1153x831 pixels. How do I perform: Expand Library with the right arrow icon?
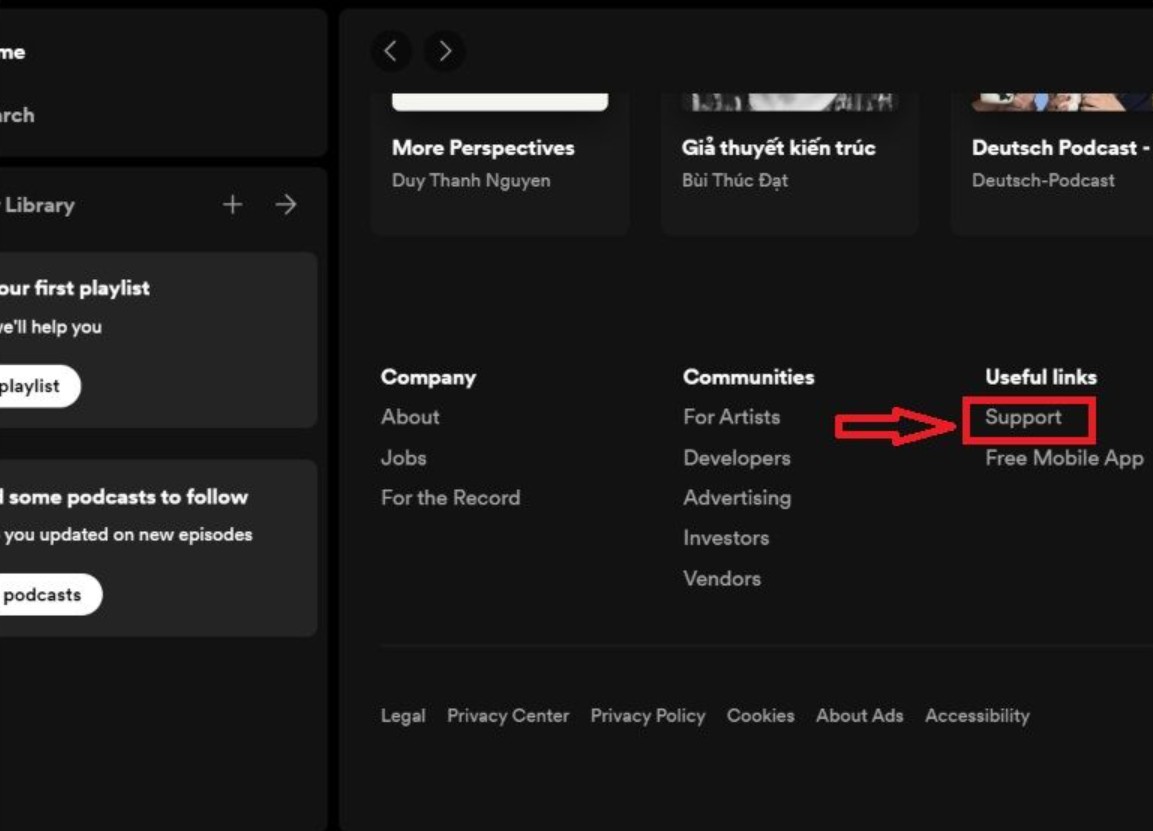click(286, 205)
